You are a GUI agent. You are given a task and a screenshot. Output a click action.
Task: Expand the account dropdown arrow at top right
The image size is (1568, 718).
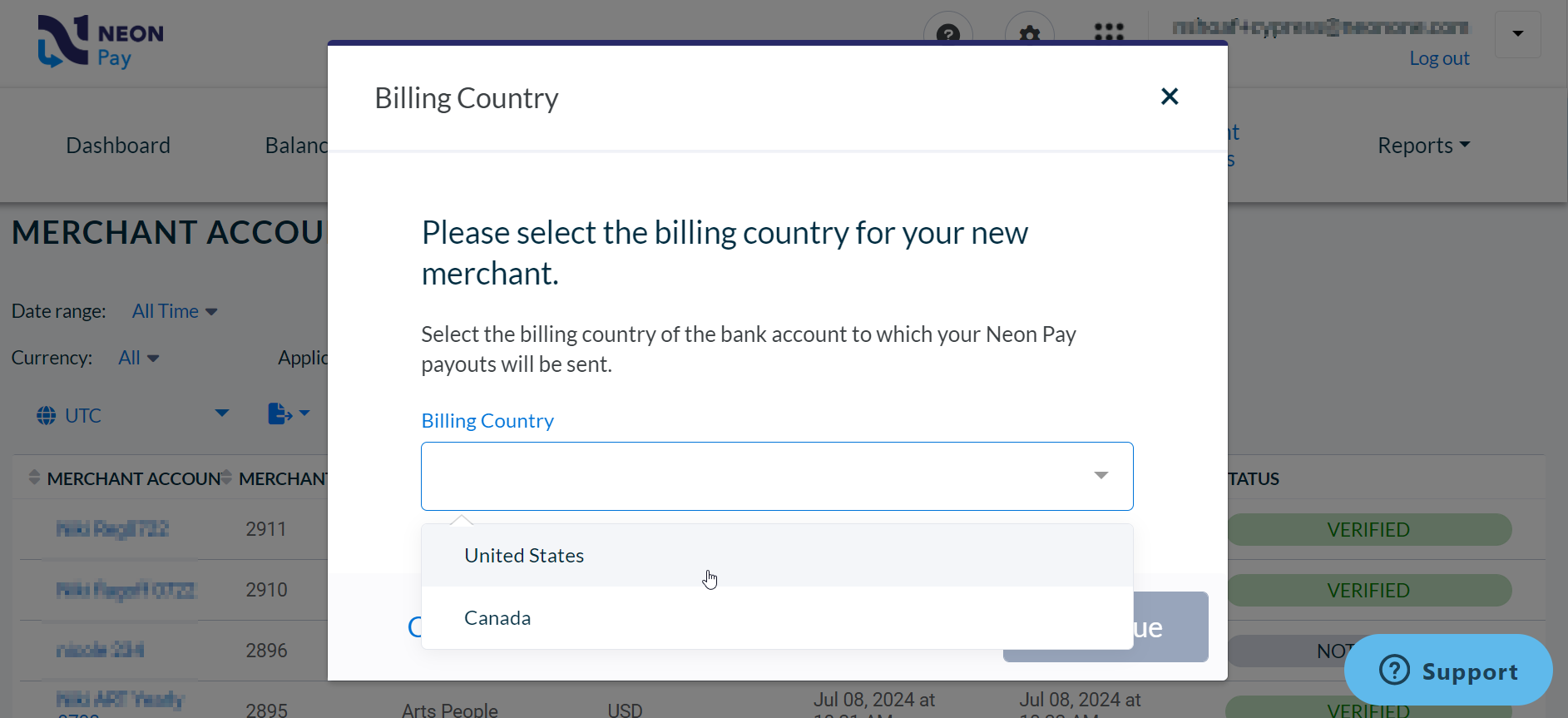tap(1517, 34)
